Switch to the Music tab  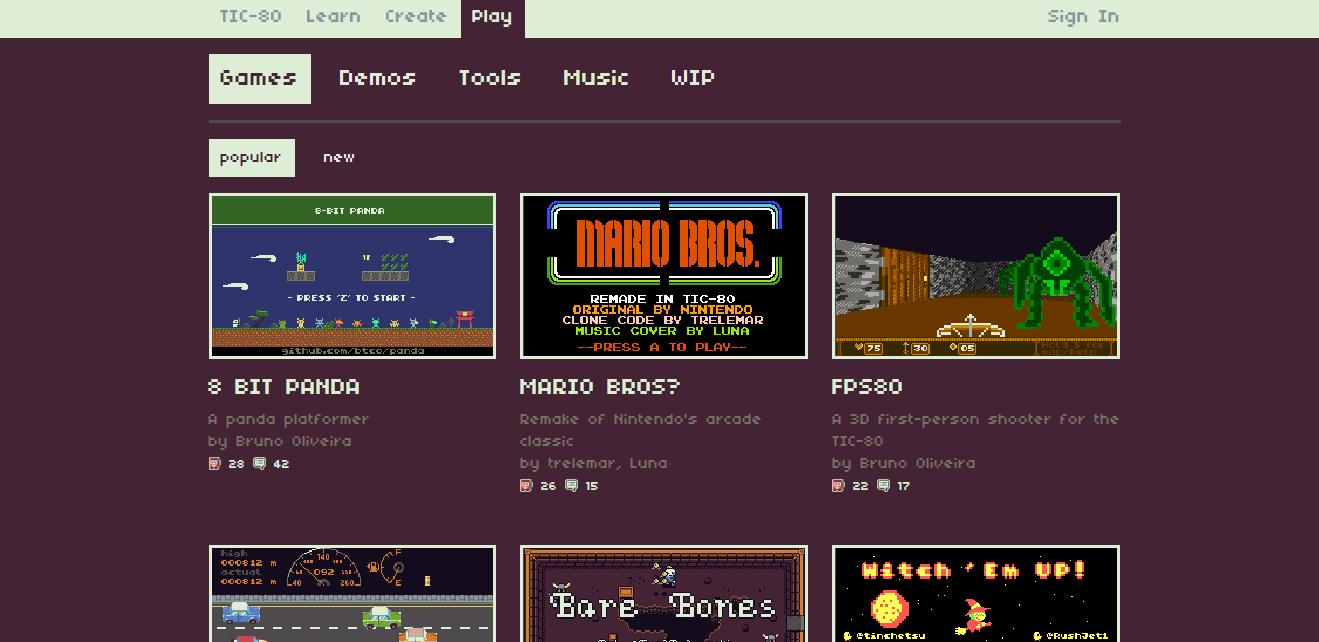coord(596,78)
